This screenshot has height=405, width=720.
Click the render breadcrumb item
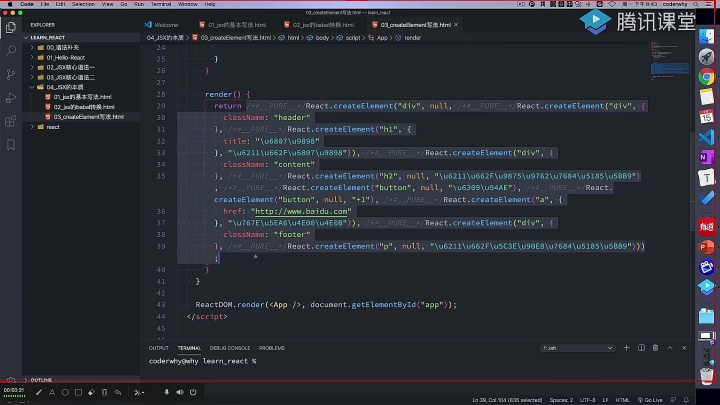(412, 38)
